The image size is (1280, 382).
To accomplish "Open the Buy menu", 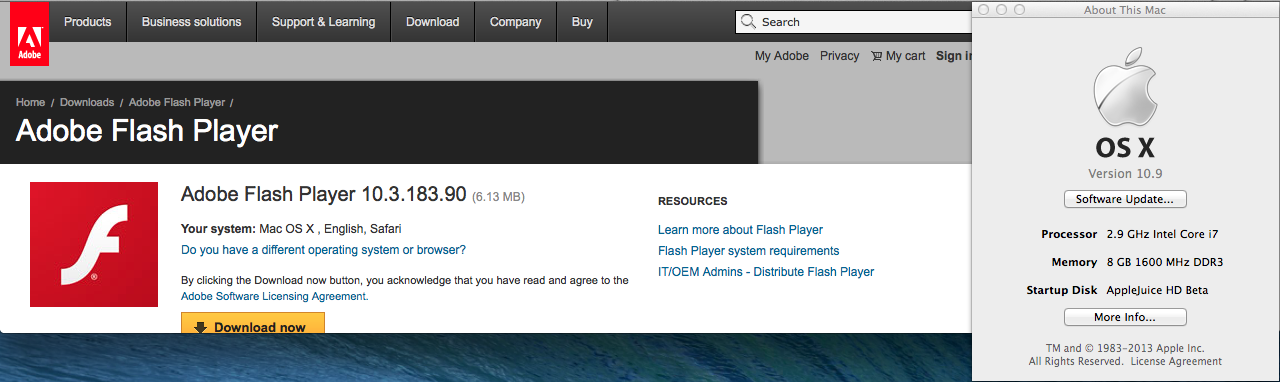I will coord(582,21).
